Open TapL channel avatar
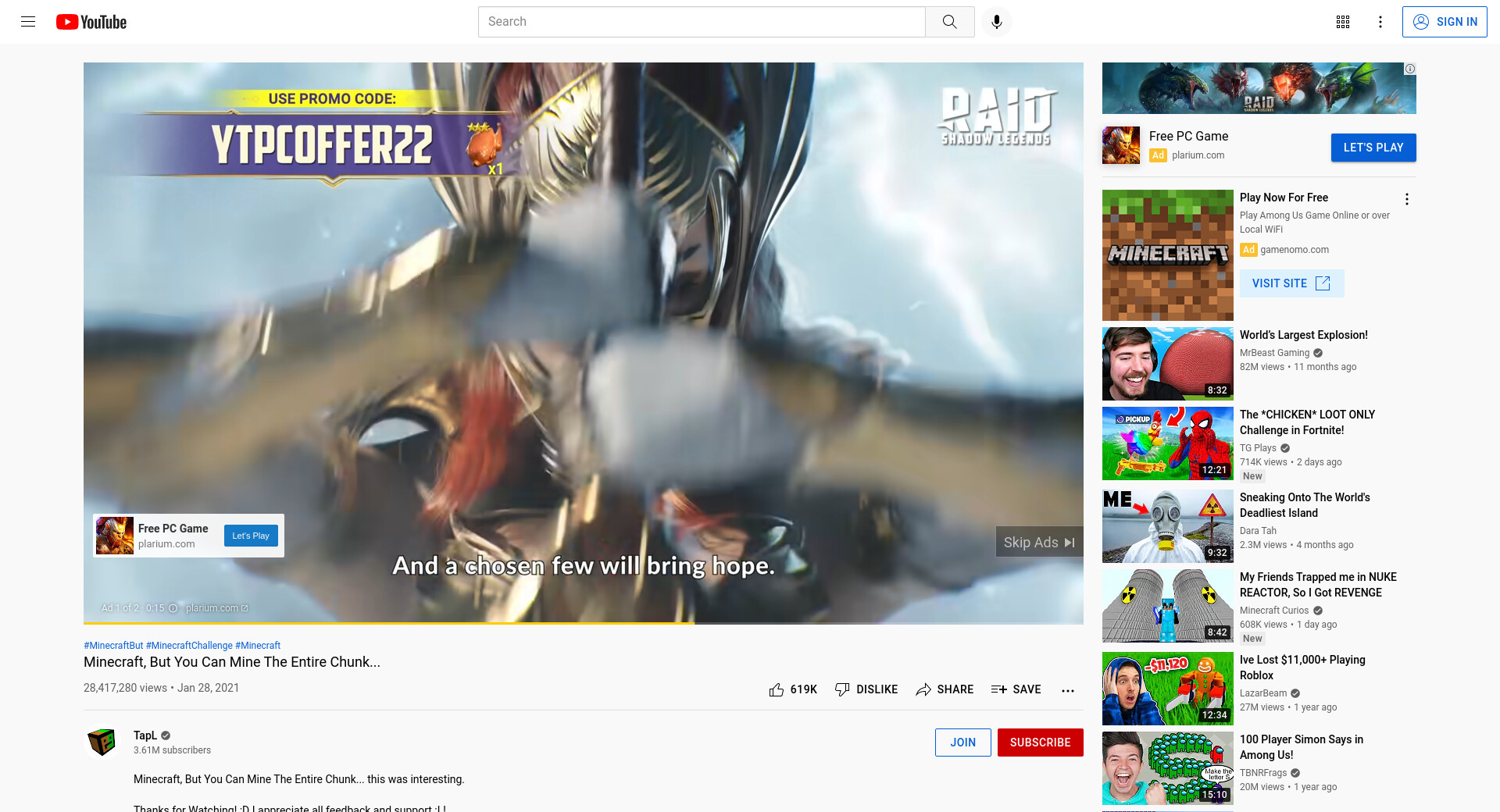This screenshot has height=812, width=1500. pos(102,742)
